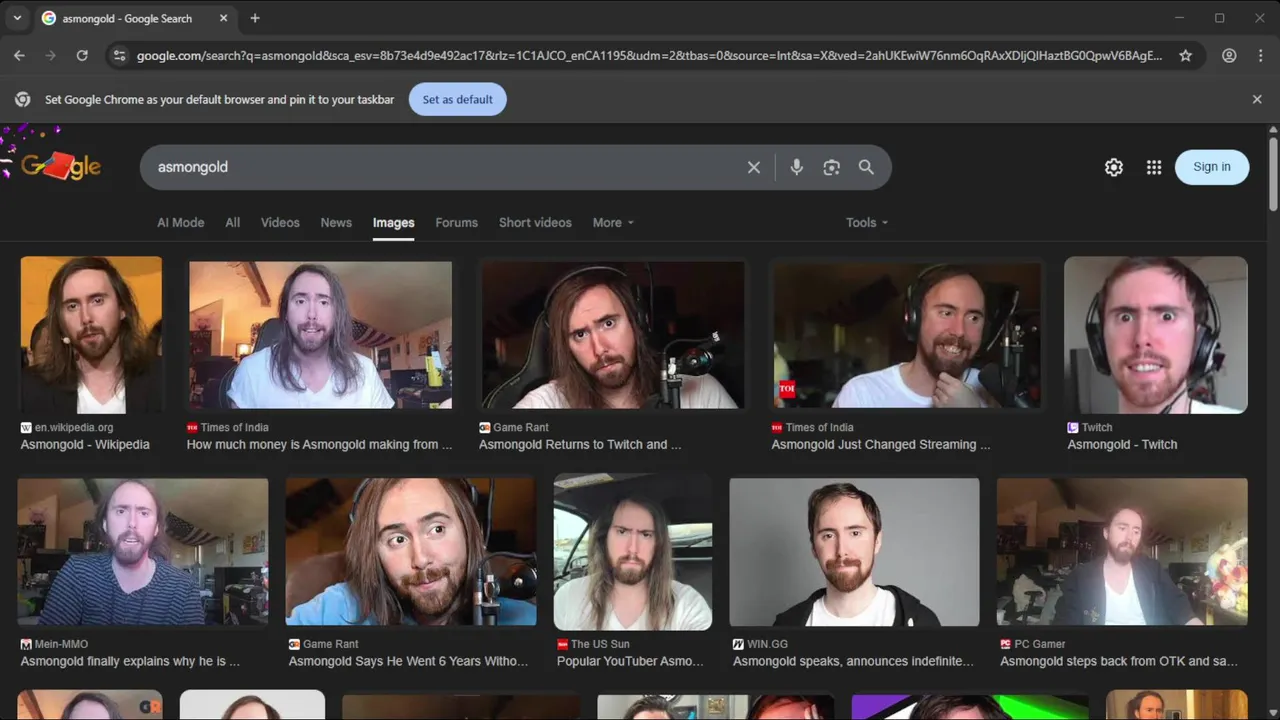Open Google quick settings gear
1280x720 pixels.
[x=1113, y=167]
